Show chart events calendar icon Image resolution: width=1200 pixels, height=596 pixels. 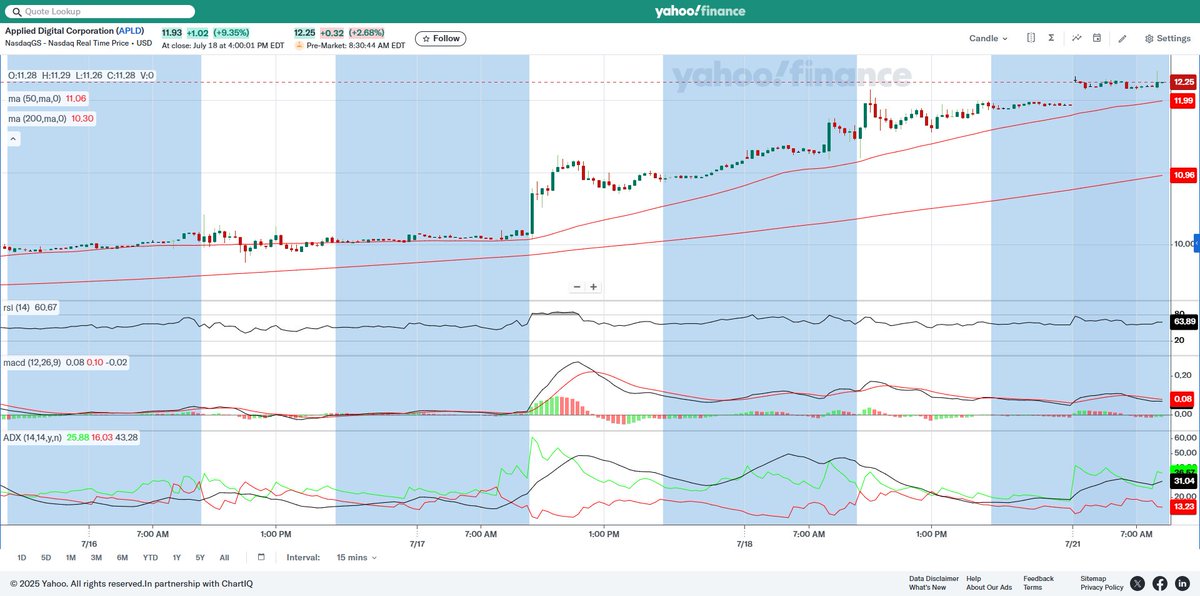1097,38
